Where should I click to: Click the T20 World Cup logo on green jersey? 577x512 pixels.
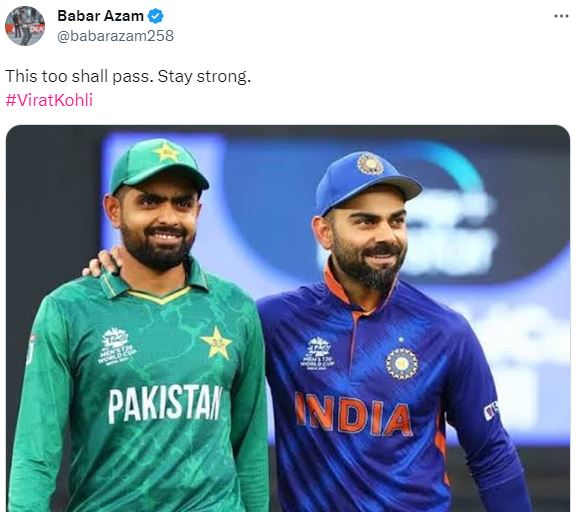[117, 346]
